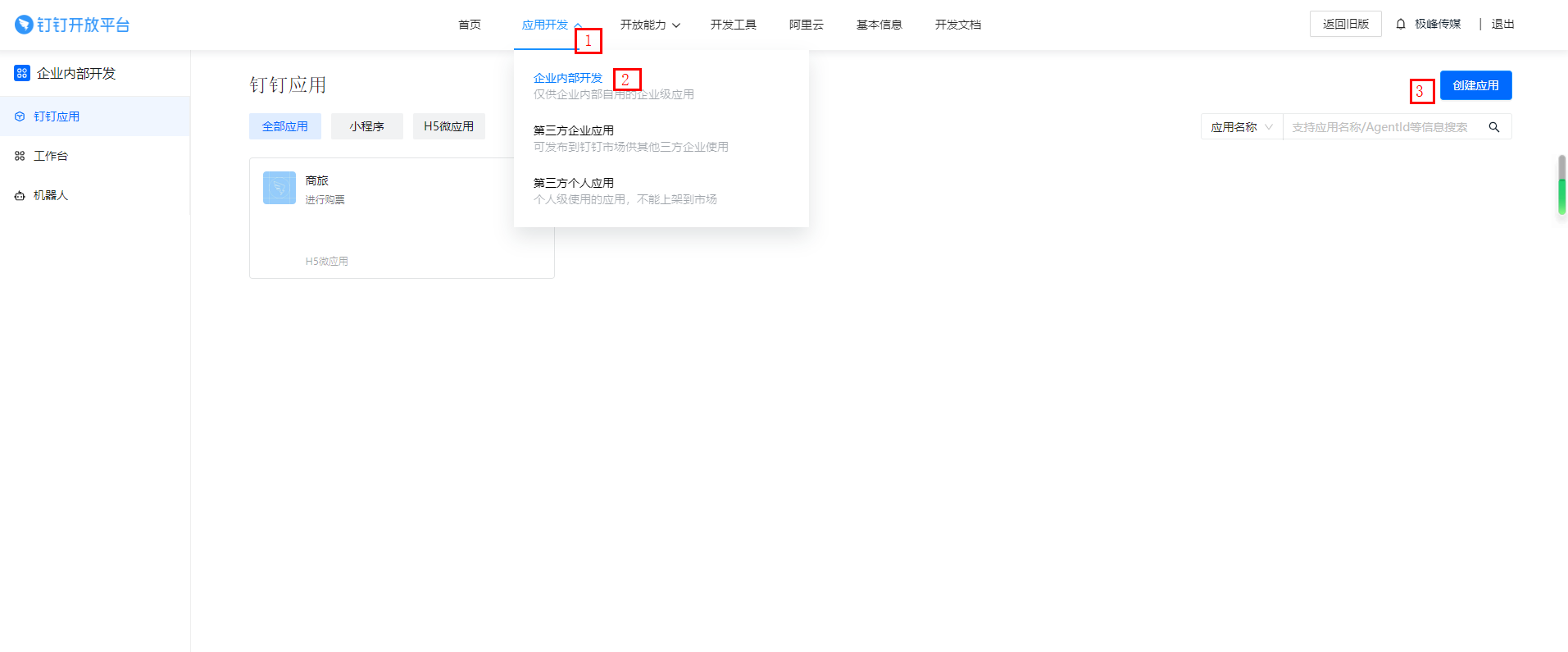Click the 企业内部开发 sidebar header icon

[x=22, y=73]
